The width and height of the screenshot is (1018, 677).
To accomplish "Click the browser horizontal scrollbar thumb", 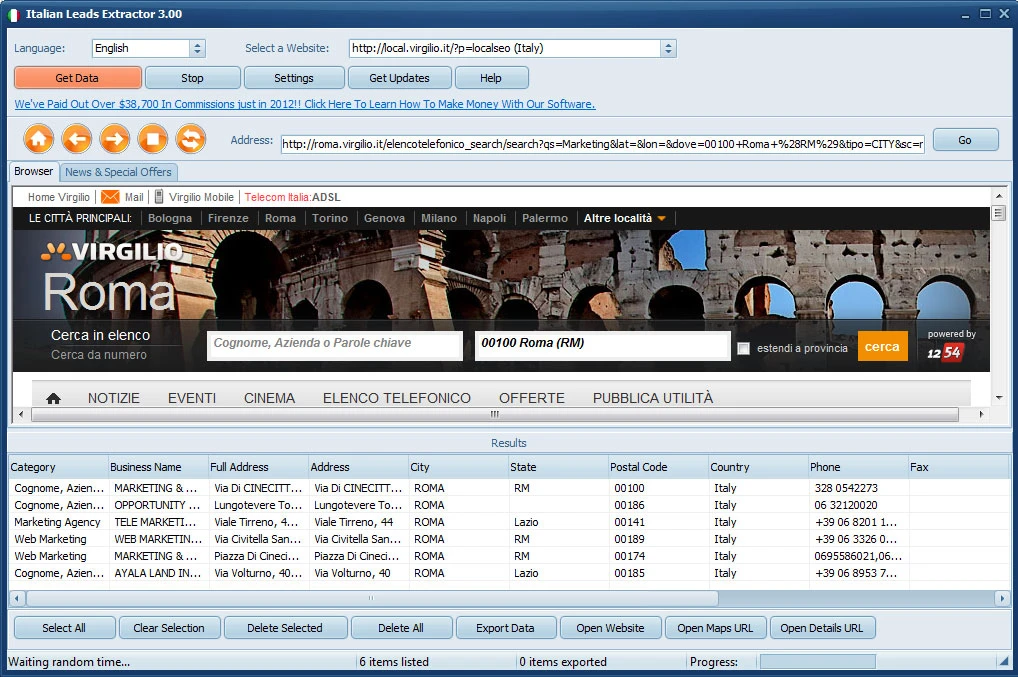I will point(495,414).
